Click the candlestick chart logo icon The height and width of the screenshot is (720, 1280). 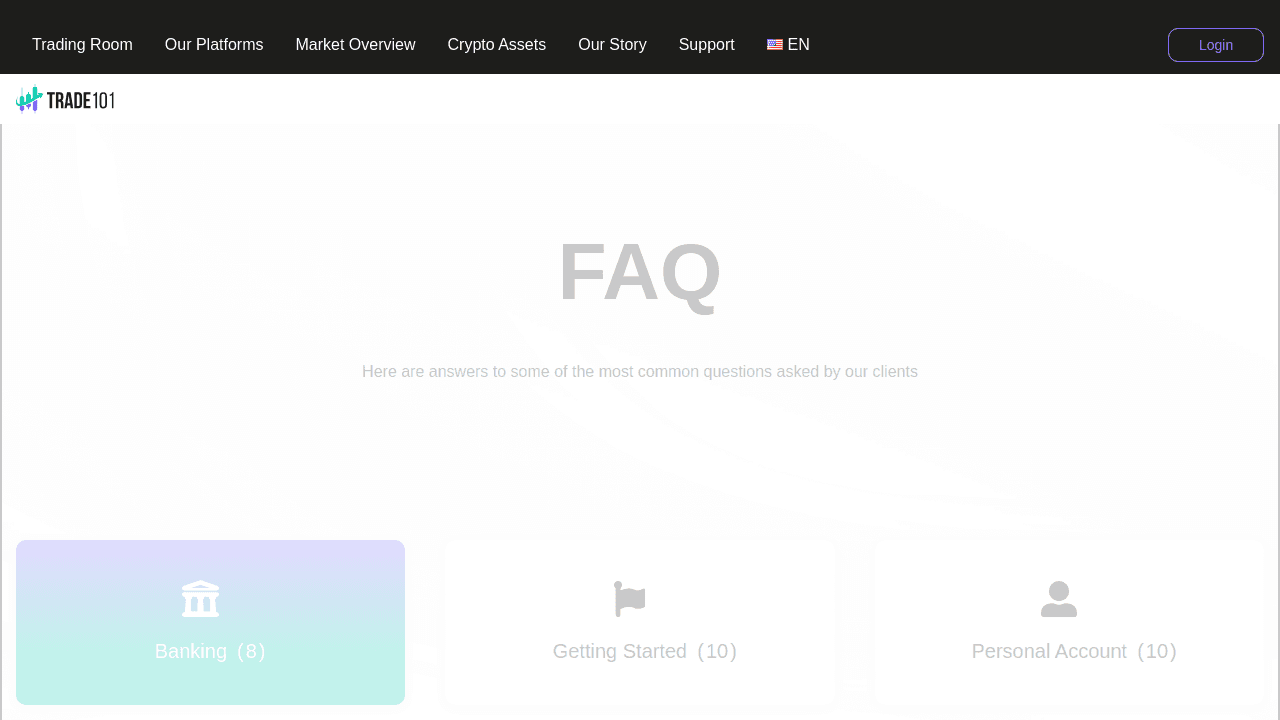point(29,99)
